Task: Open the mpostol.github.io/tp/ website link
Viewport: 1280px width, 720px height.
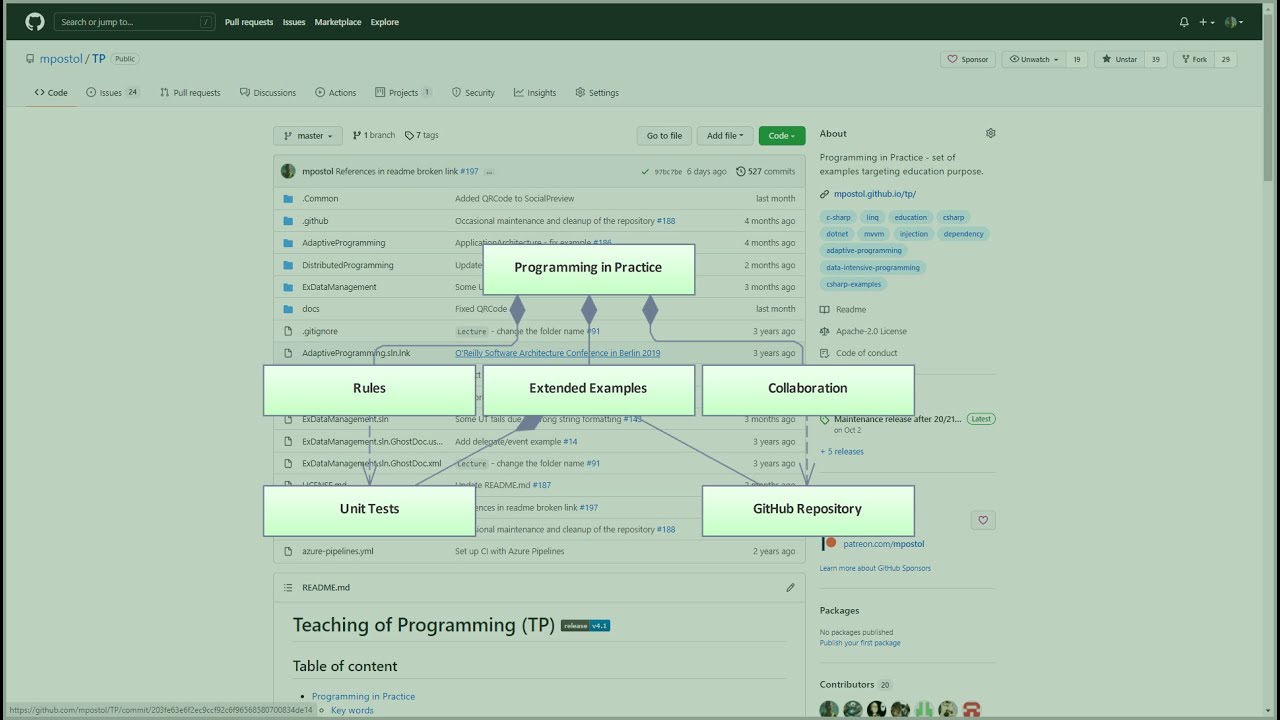Action: (875, 194)
